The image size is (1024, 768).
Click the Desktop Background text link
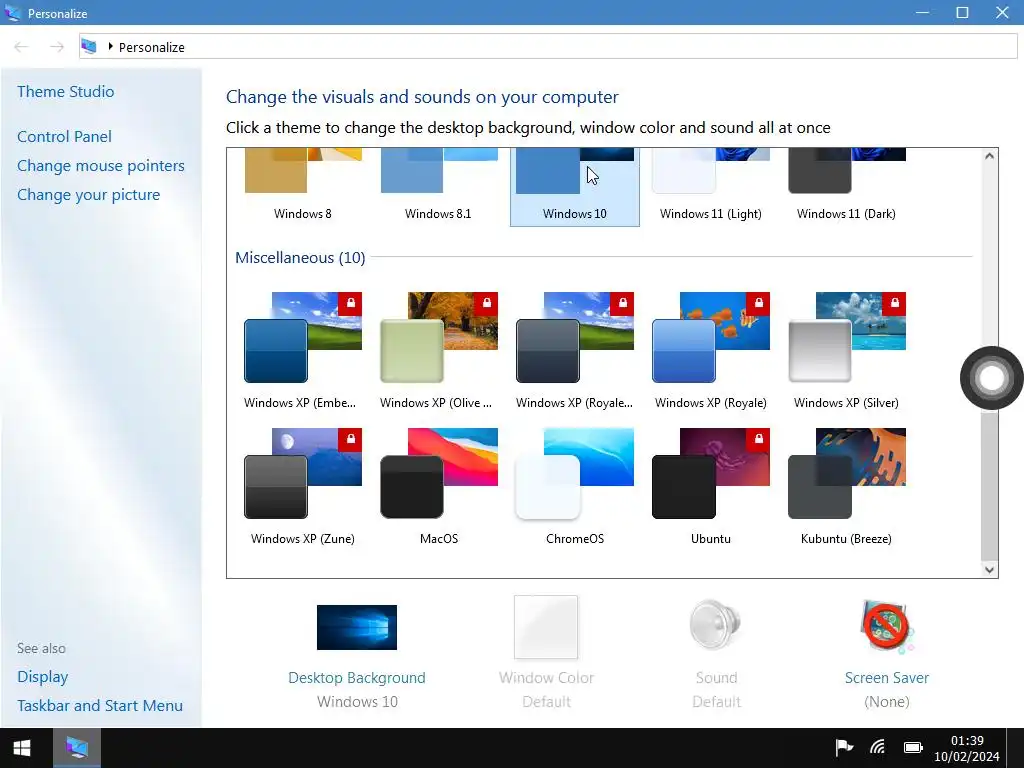357,678
